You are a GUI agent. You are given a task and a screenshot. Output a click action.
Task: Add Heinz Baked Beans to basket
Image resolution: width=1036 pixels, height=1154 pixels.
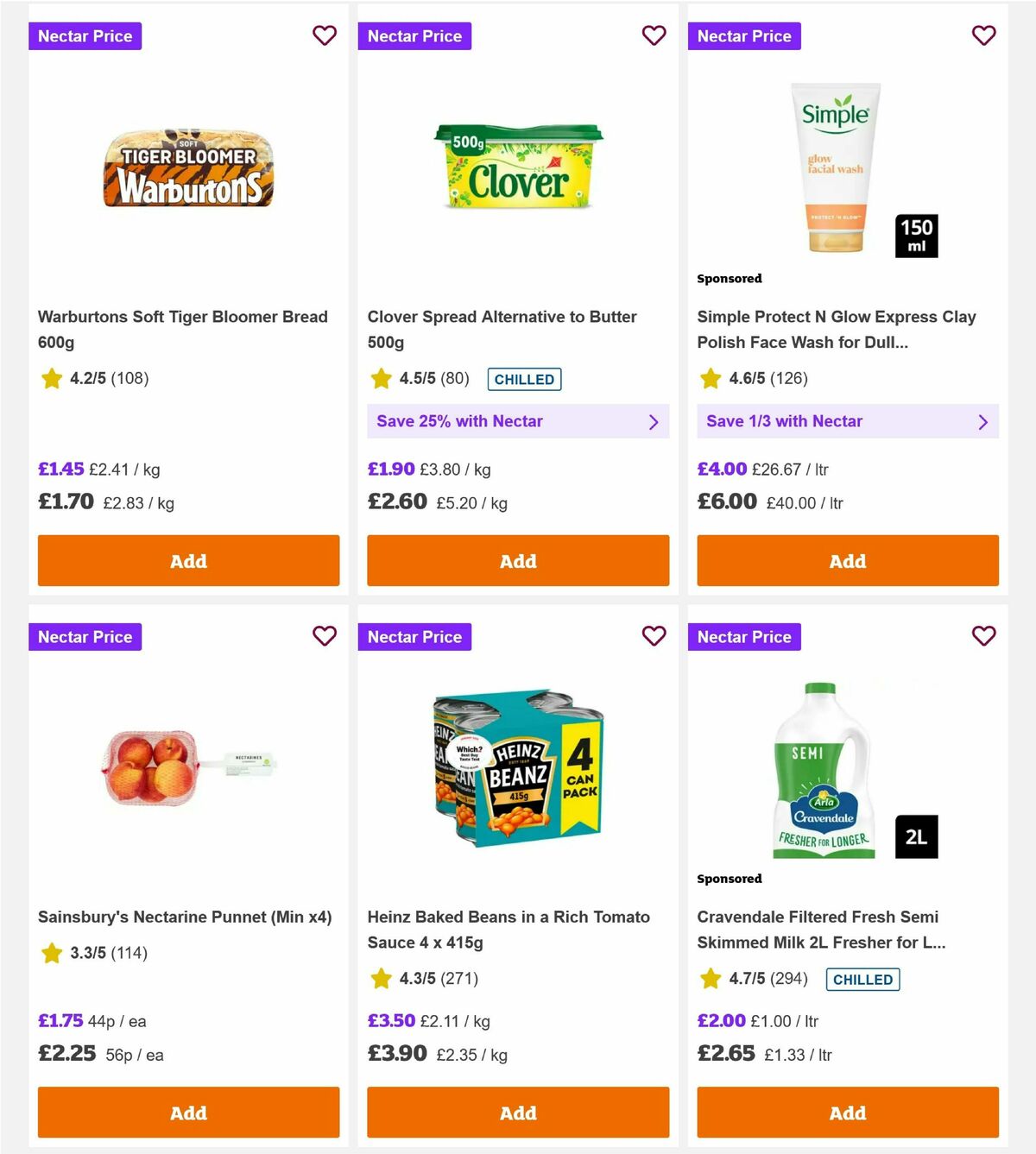tap(518, 1113)
